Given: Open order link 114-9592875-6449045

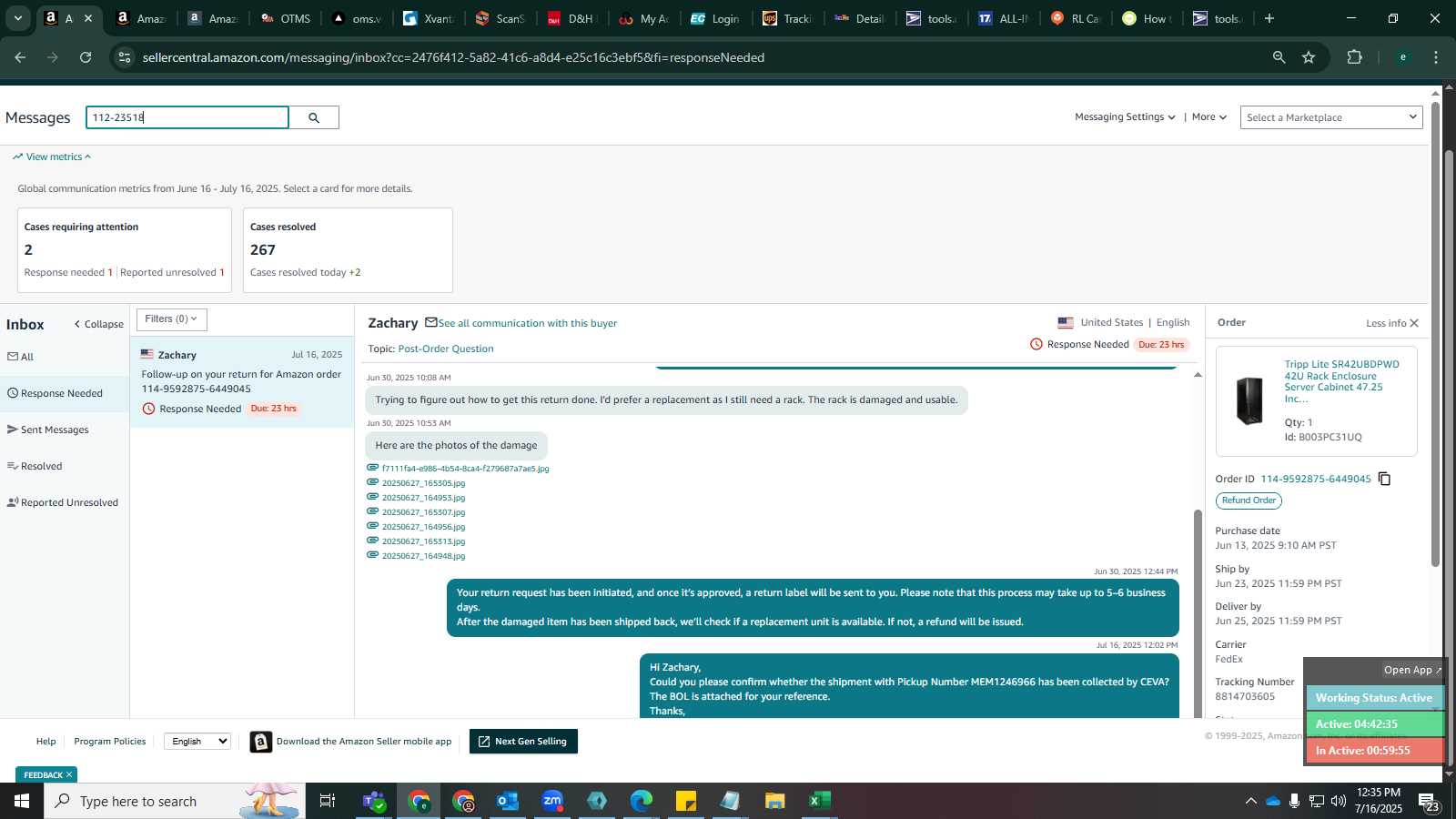Looking at the screenshot, I should point(1316,479).
